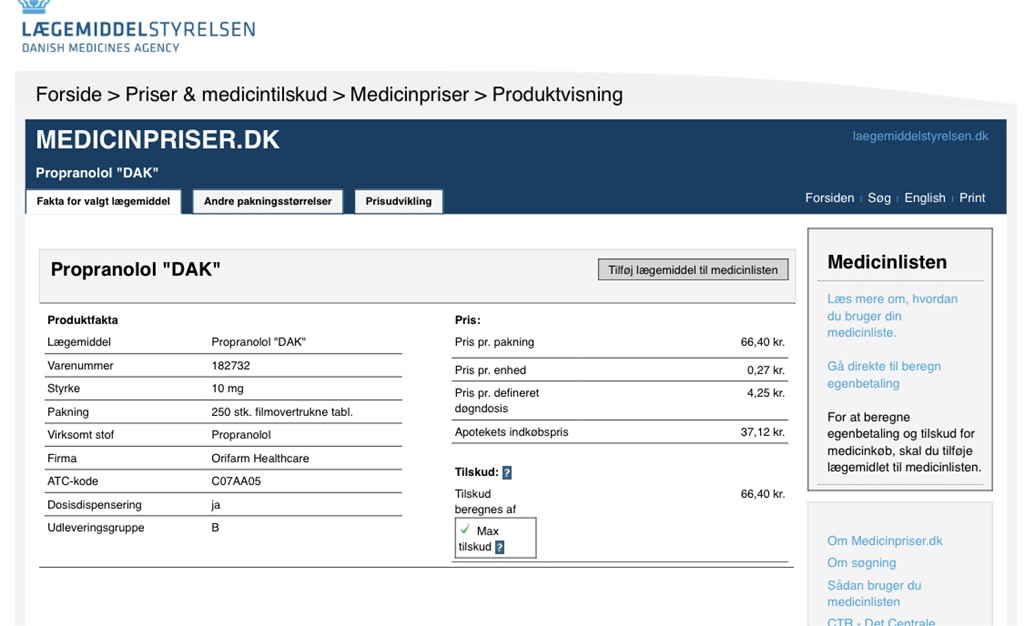1024x626 pixels.
Task: Follow 'Gå direkte til beregn egenbetaling' link
Action: click(x=884, y=375)
